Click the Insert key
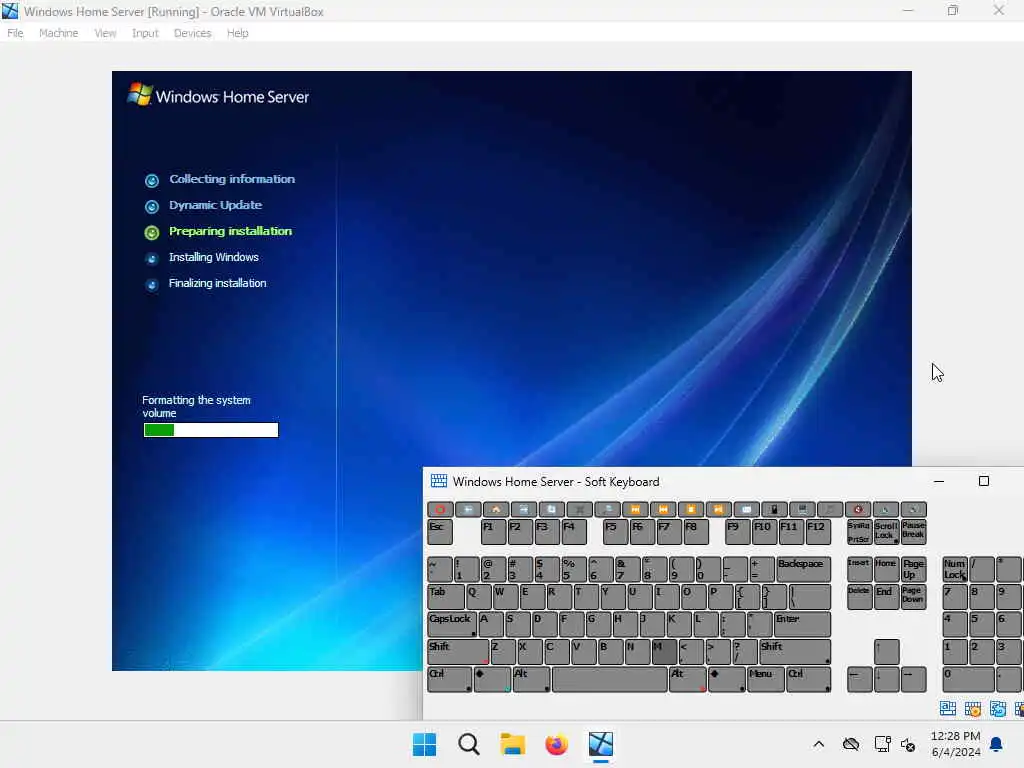 tap(859, 569)
